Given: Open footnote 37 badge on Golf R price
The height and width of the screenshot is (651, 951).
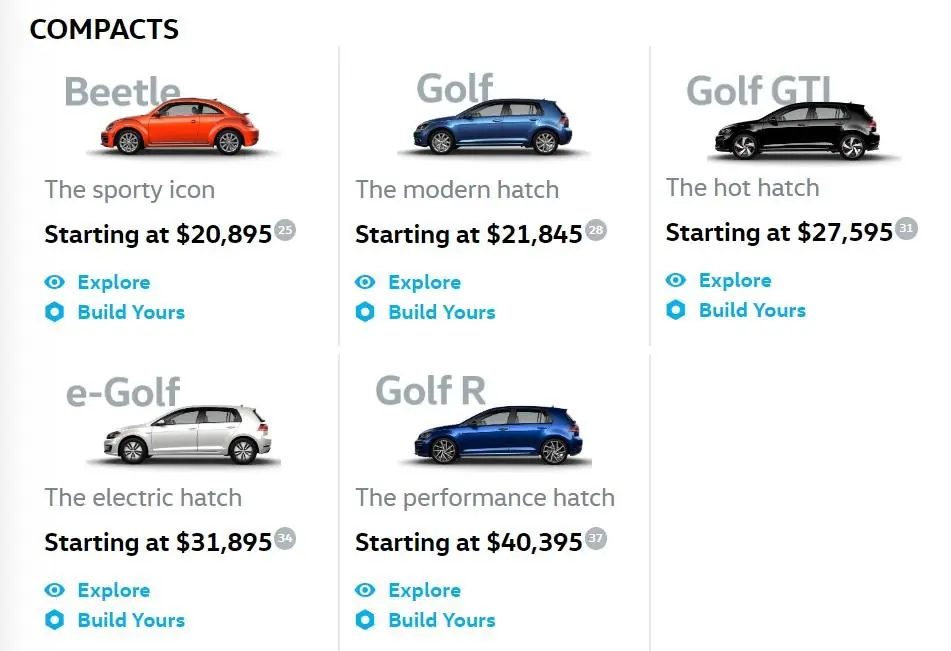Looking at the screenshot, I should point(596,538).
